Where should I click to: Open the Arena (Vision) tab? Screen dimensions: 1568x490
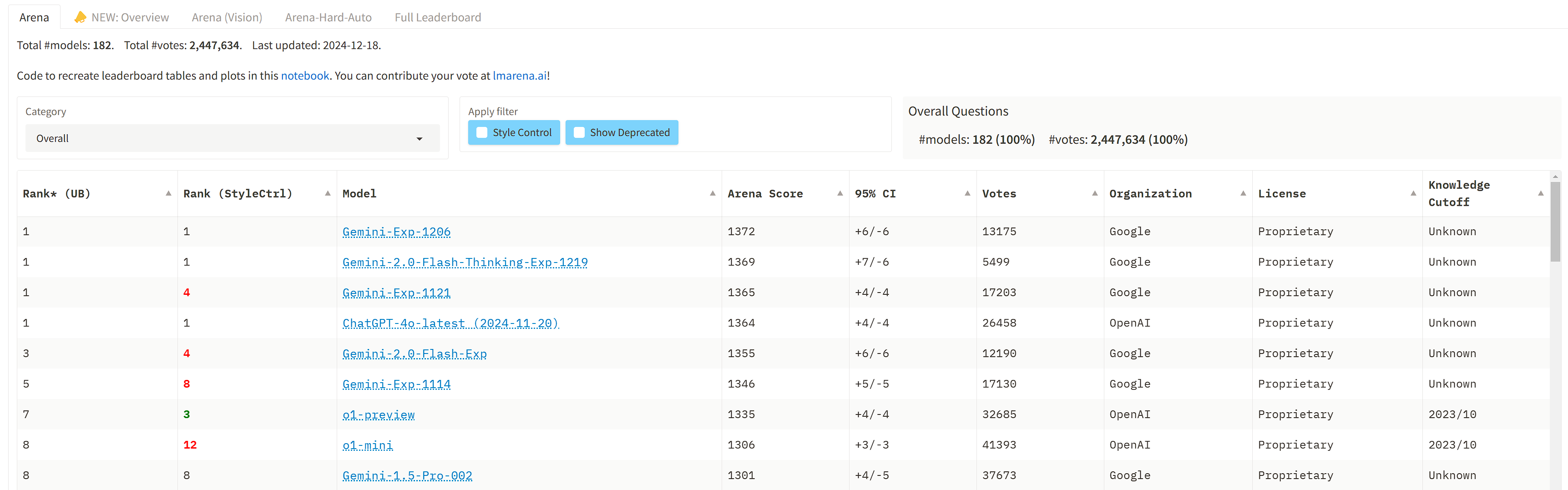point(227,17)
